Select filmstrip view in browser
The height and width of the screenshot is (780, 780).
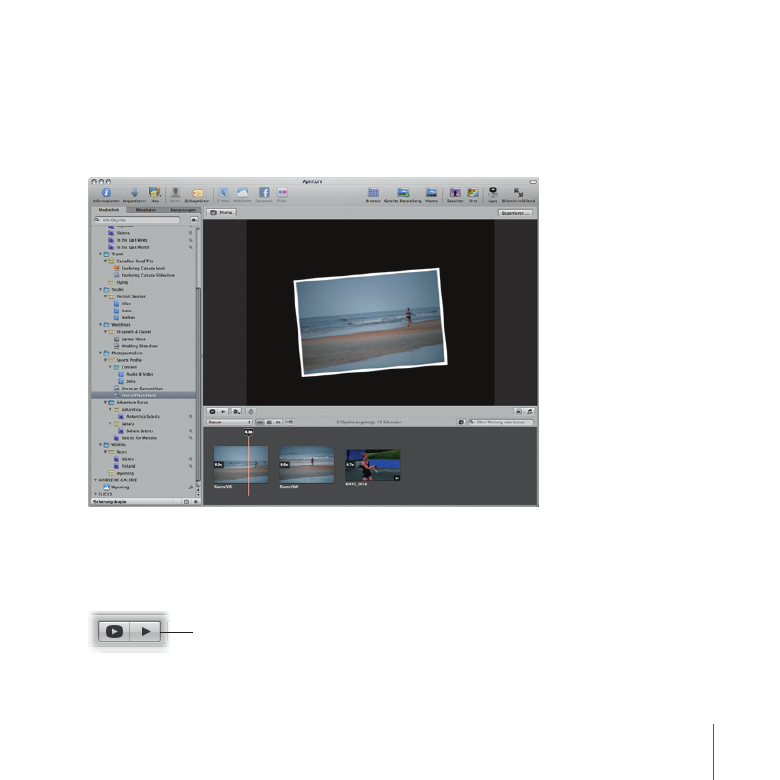[x=260, y=422]
